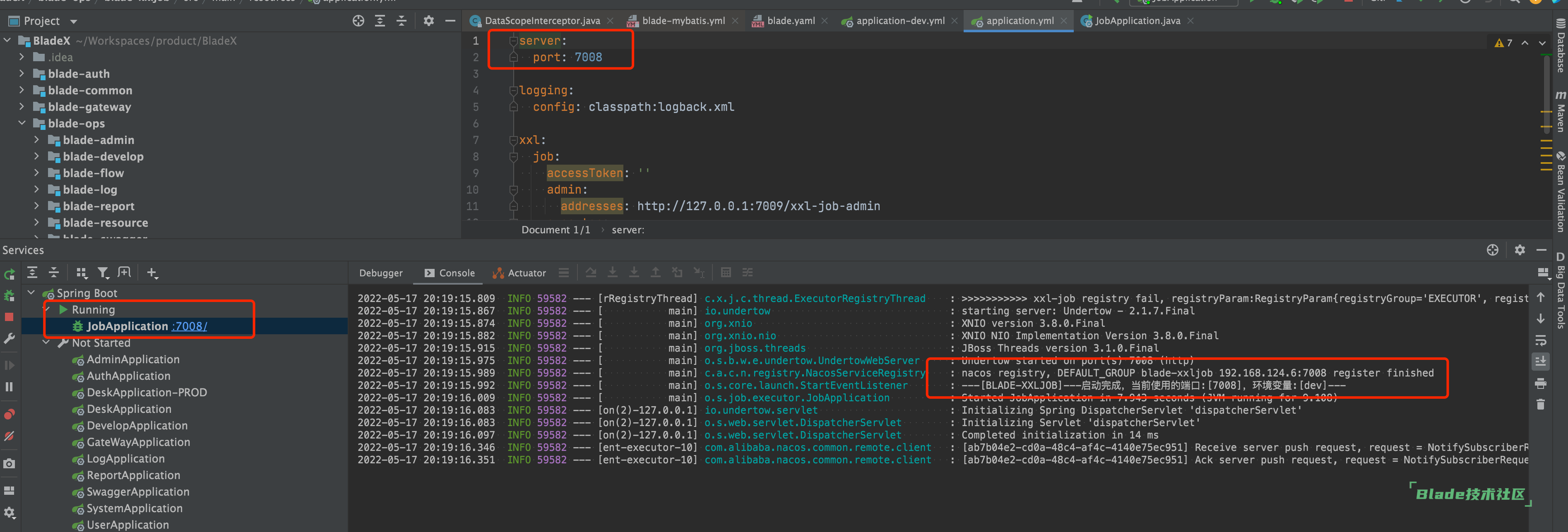Switch to blade-mybatis.yml tab
The image size is (1568, 532).
683,21
